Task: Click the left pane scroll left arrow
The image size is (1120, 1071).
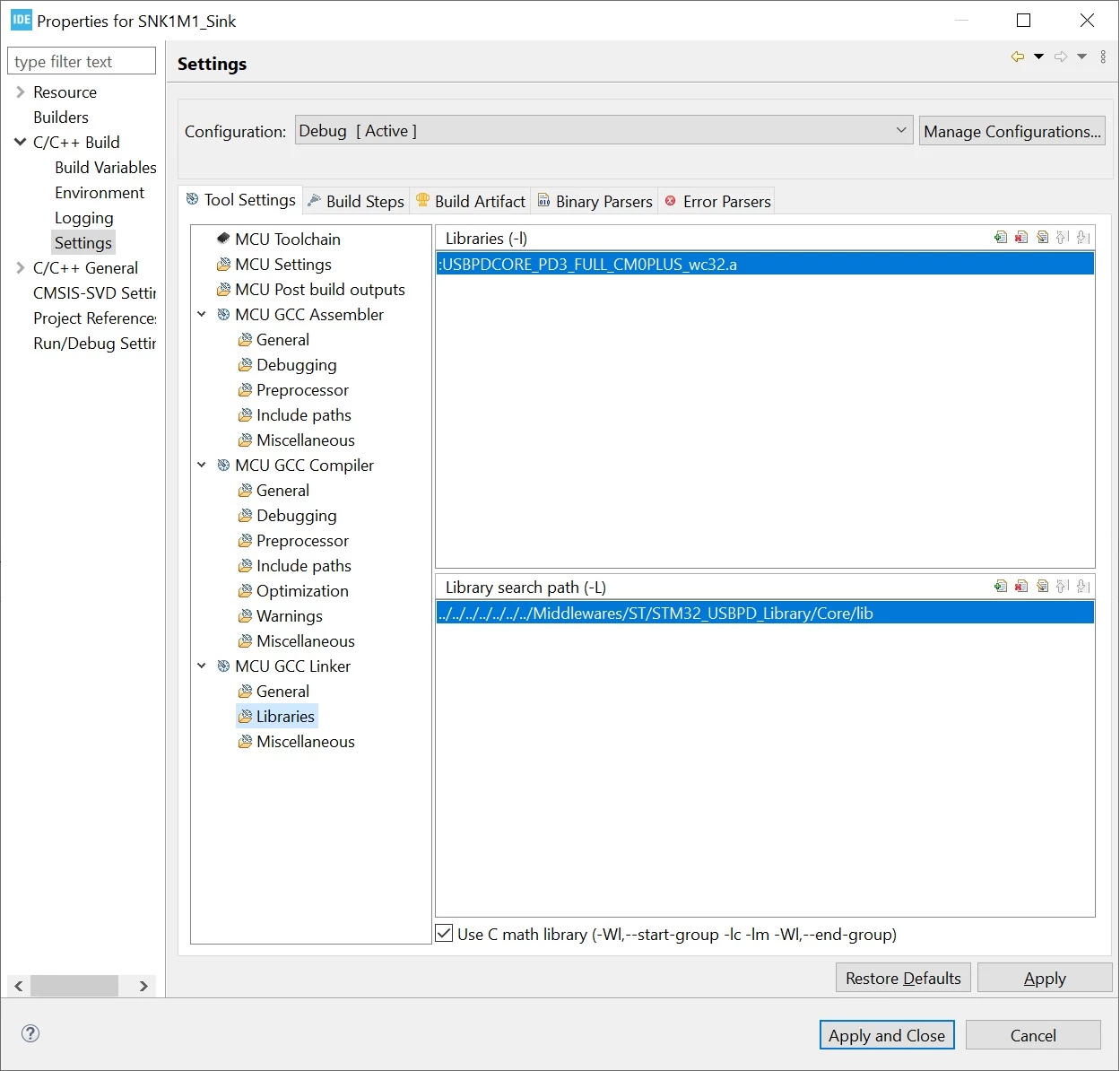Action: pos(18,986)
